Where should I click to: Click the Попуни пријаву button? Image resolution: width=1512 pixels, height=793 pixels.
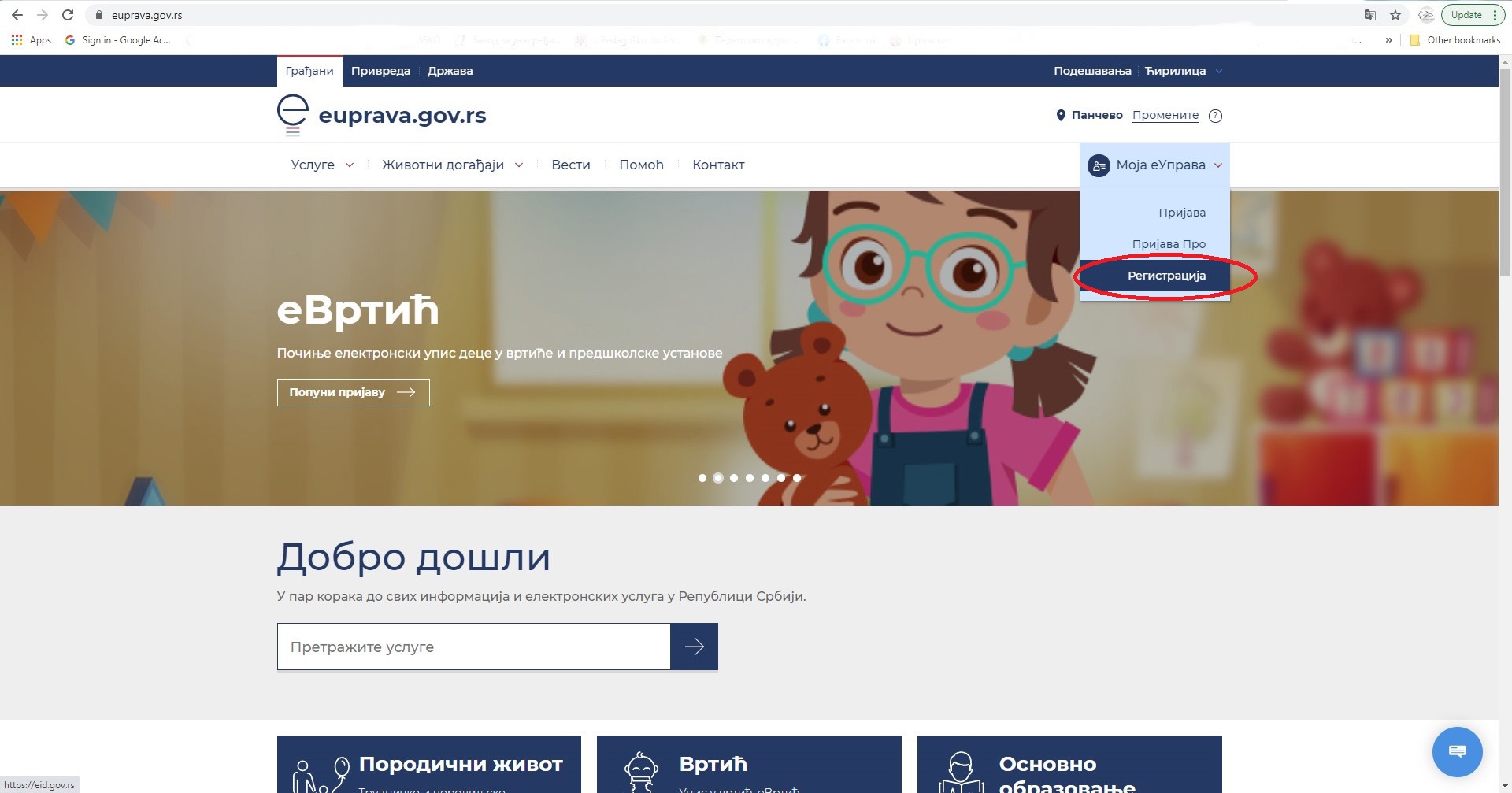point(353,392)
